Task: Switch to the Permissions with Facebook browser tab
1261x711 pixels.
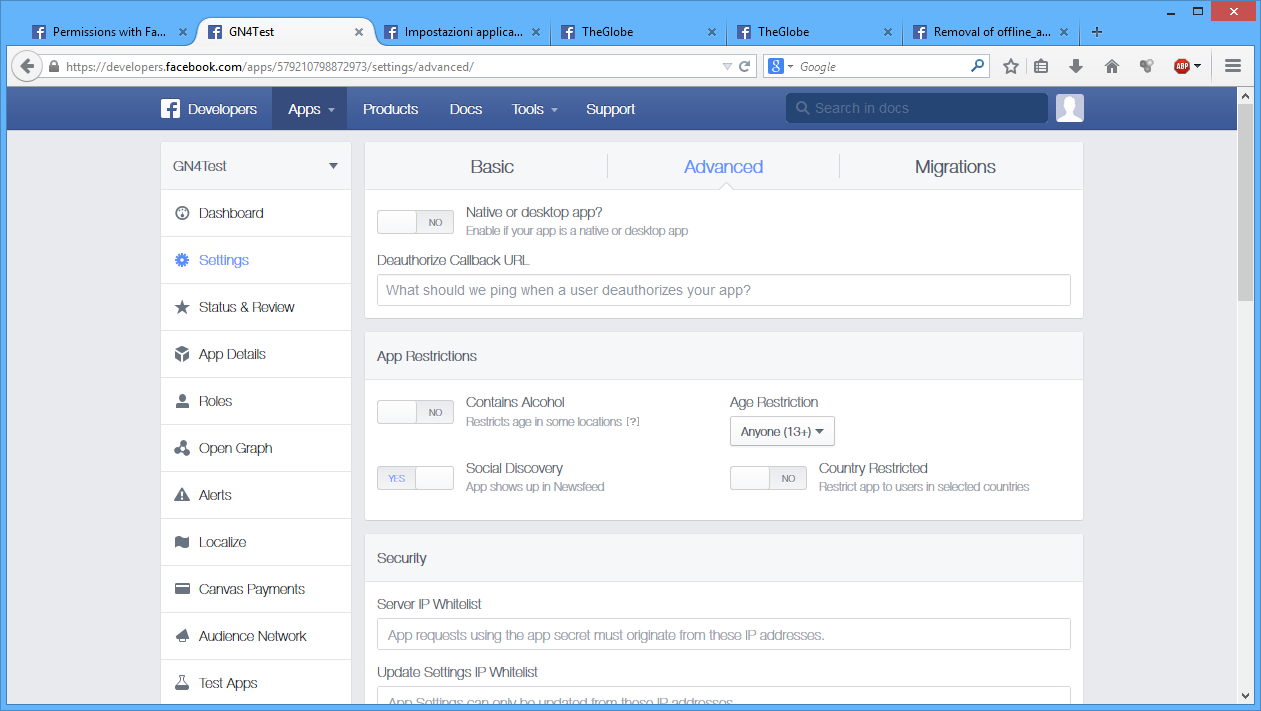Action: coord(110,32)
